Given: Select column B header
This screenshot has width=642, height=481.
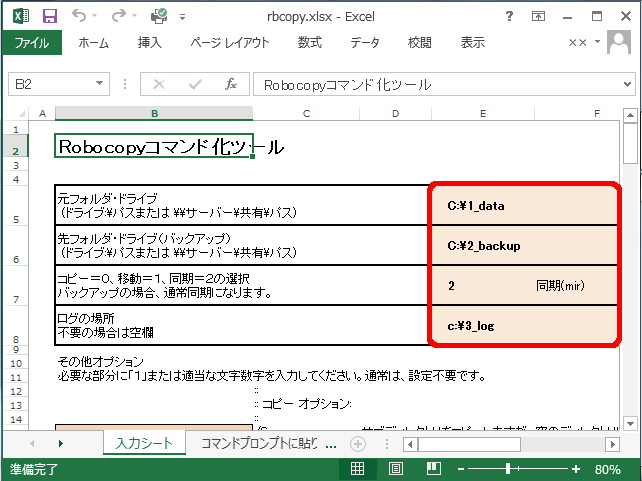Looking at the screenshot, I should [154, 113].
